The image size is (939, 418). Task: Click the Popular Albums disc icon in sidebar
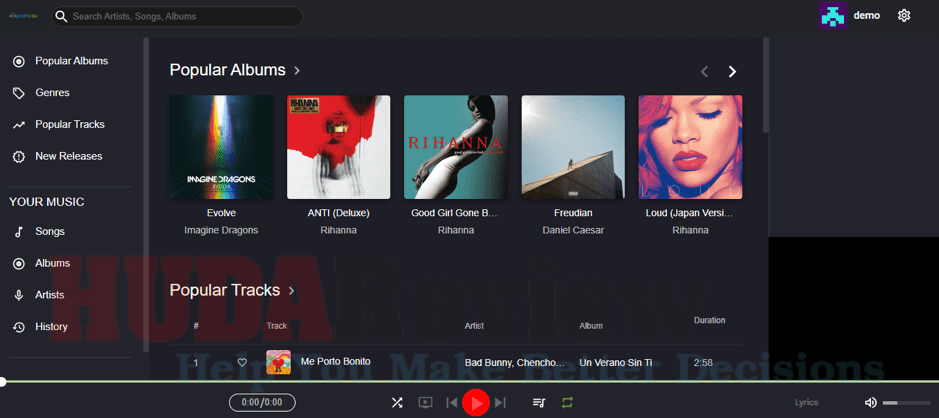click(x=19, y=61)
